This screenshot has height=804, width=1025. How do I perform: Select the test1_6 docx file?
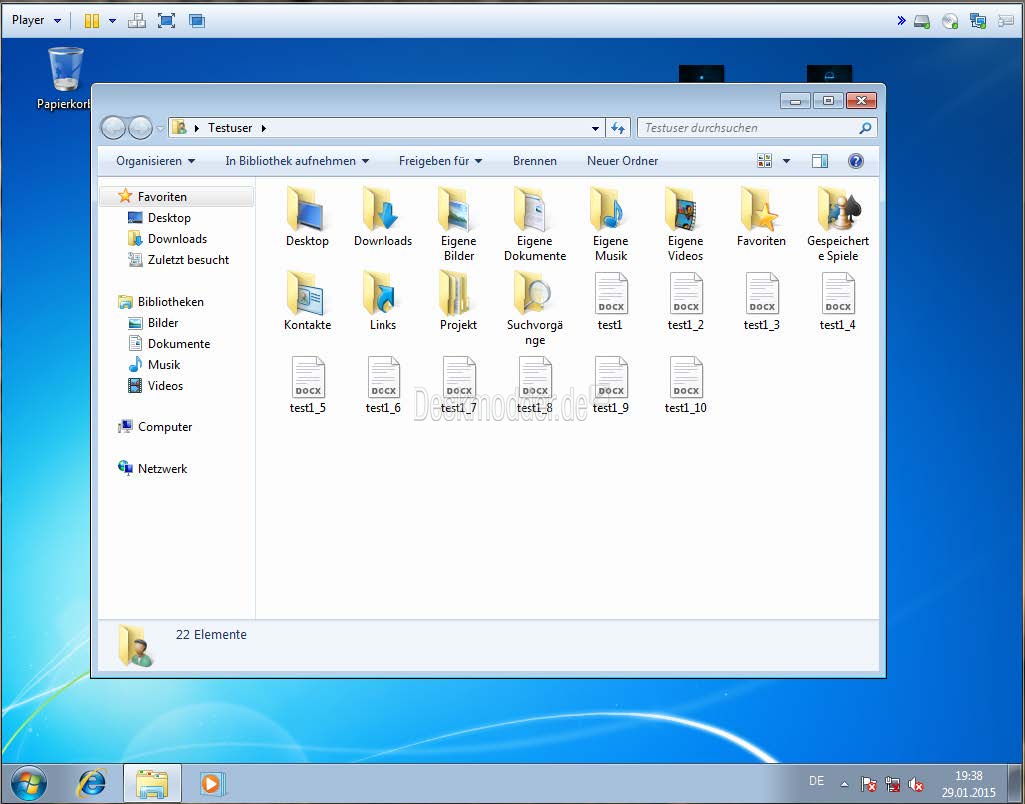pos(383,385)
